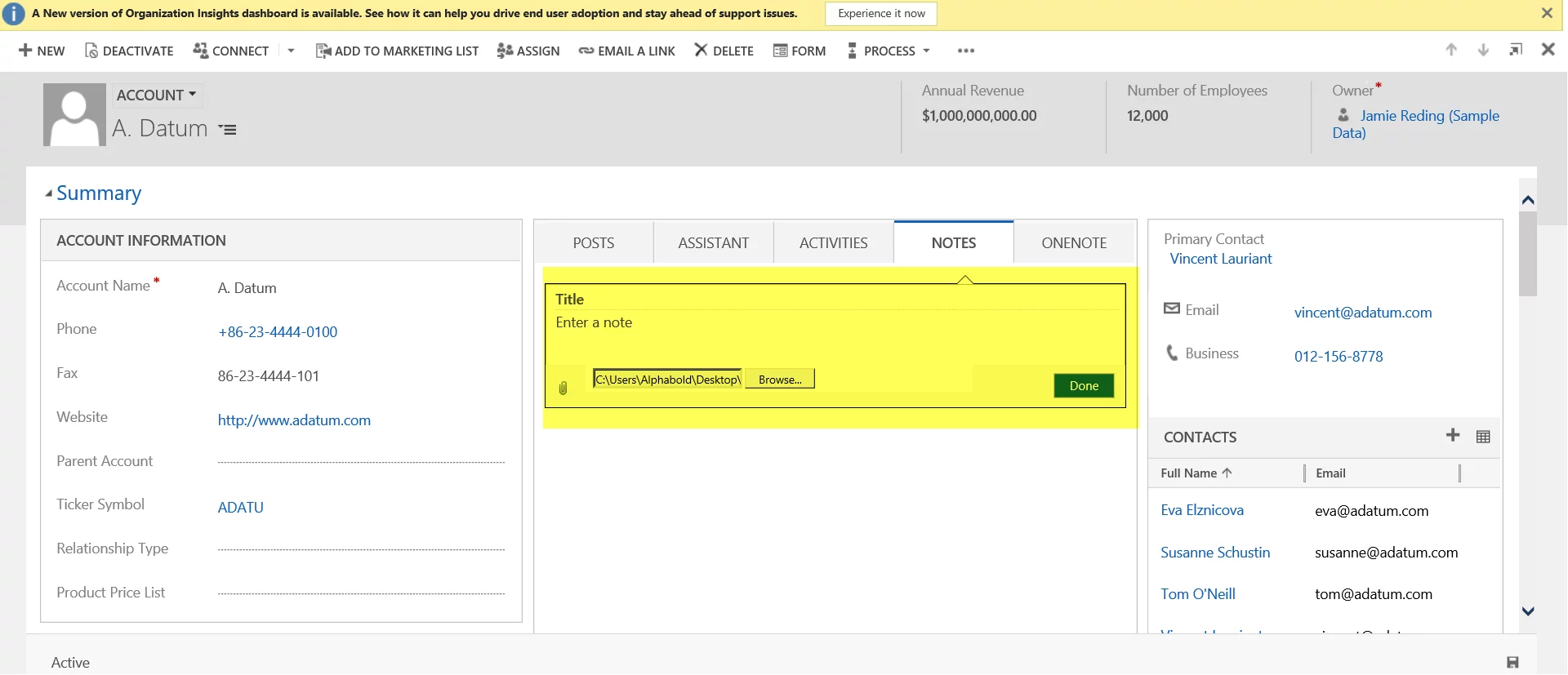Click the DELETE command
The height and width of the screenshot is (675, 1568).
724,51
